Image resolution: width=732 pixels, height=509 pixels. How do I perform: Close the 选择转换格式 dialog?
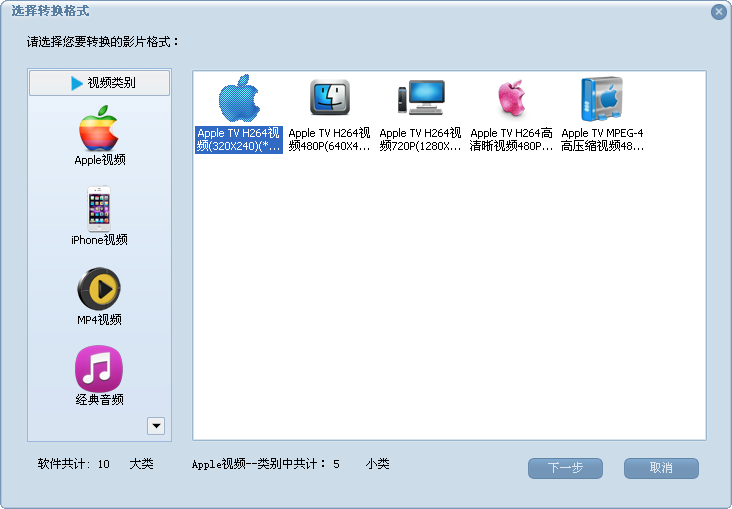719,12
